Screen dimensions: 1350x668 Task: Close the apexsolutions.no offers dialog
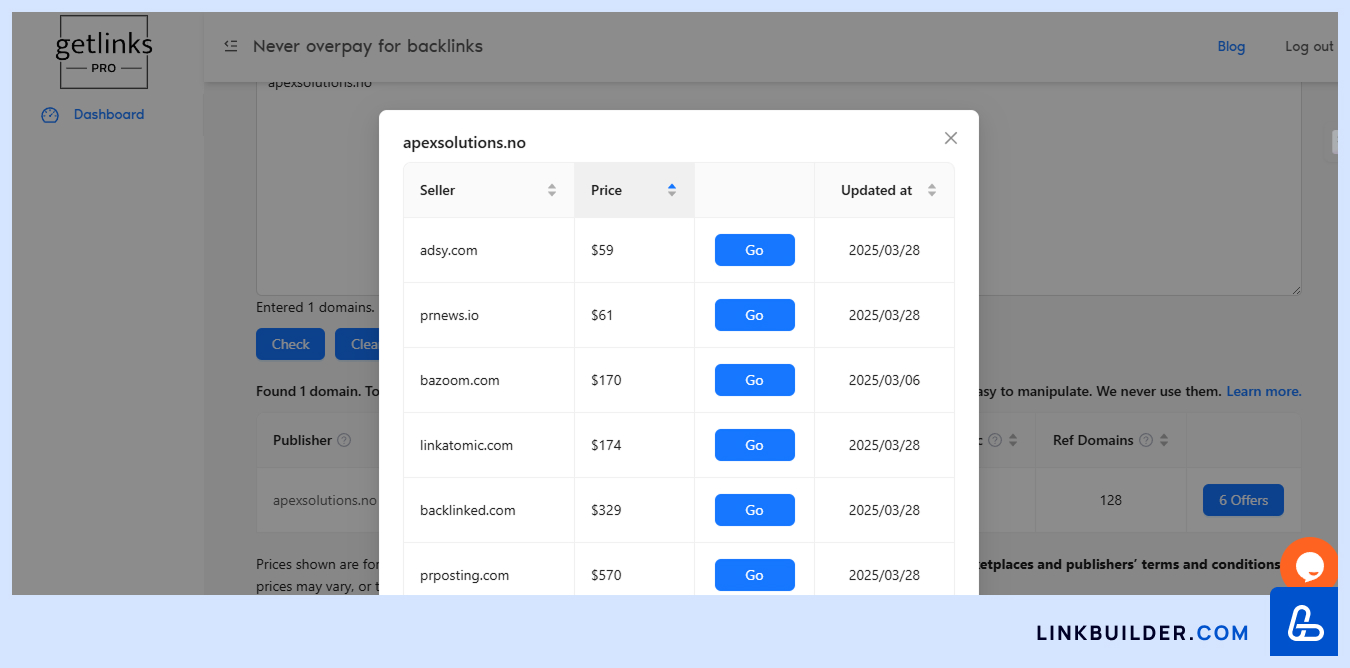click(950, 138)
